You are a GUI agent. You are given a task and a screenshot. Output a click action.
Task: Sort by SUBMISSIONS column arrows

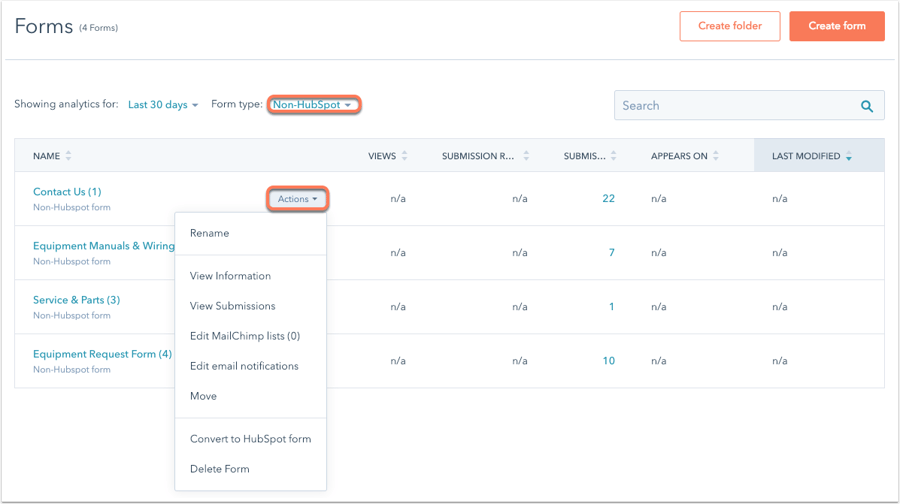[614, 156]
